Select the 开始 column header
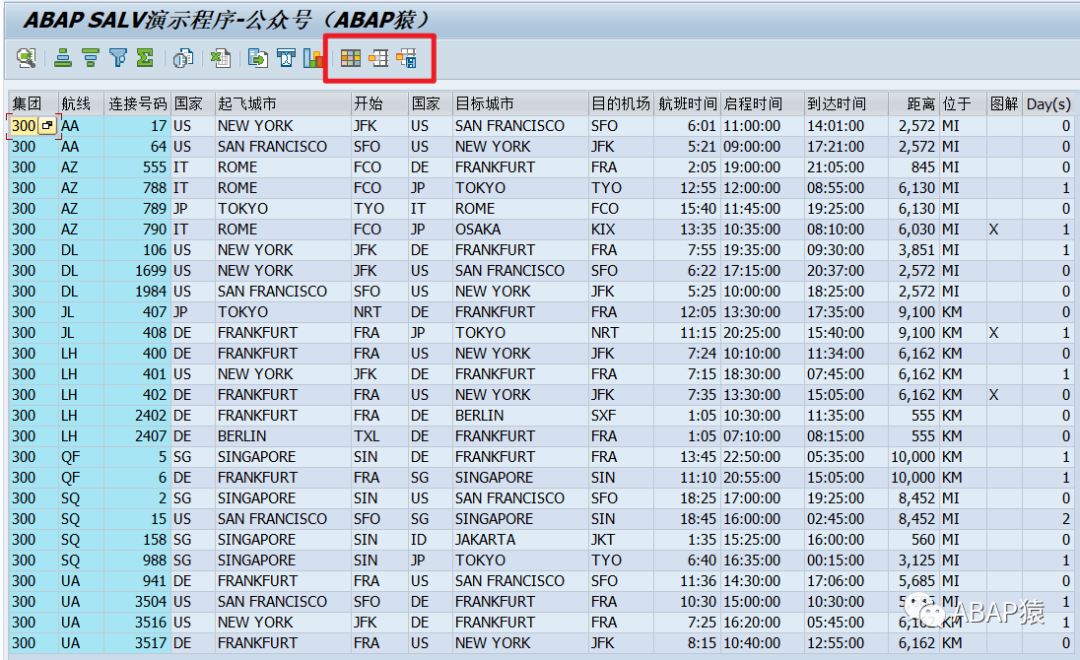The image size is (1080, 660). tap(379, 103)
